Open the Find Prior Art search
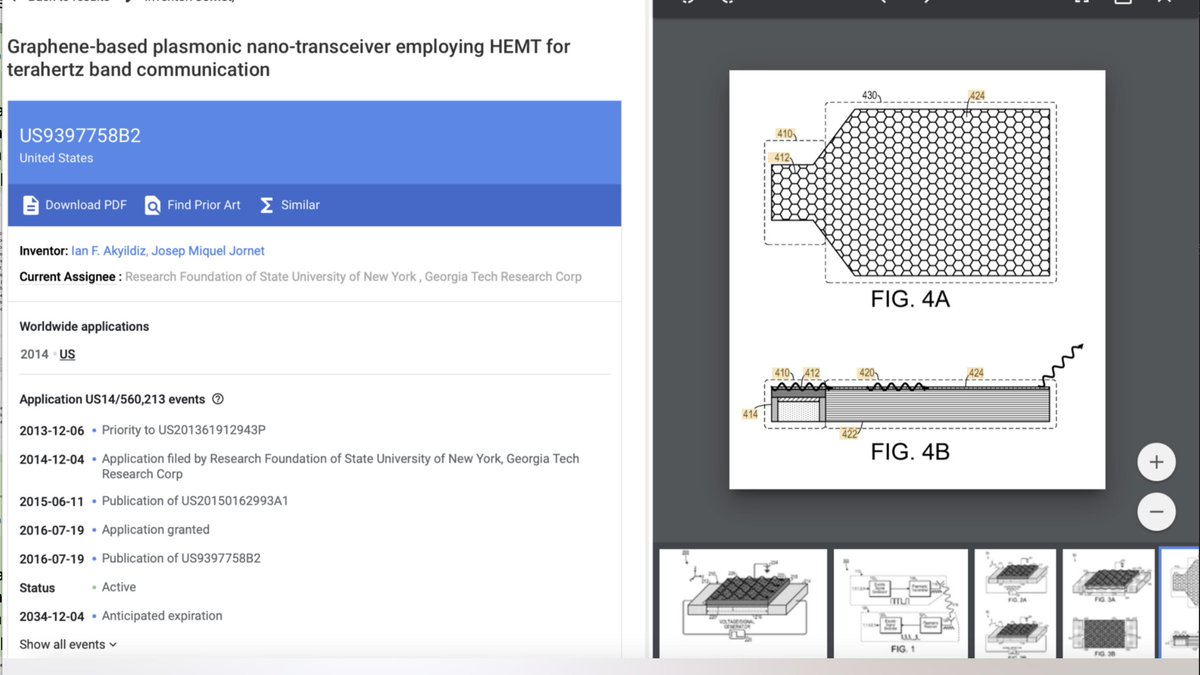 [x=192, y=205]
